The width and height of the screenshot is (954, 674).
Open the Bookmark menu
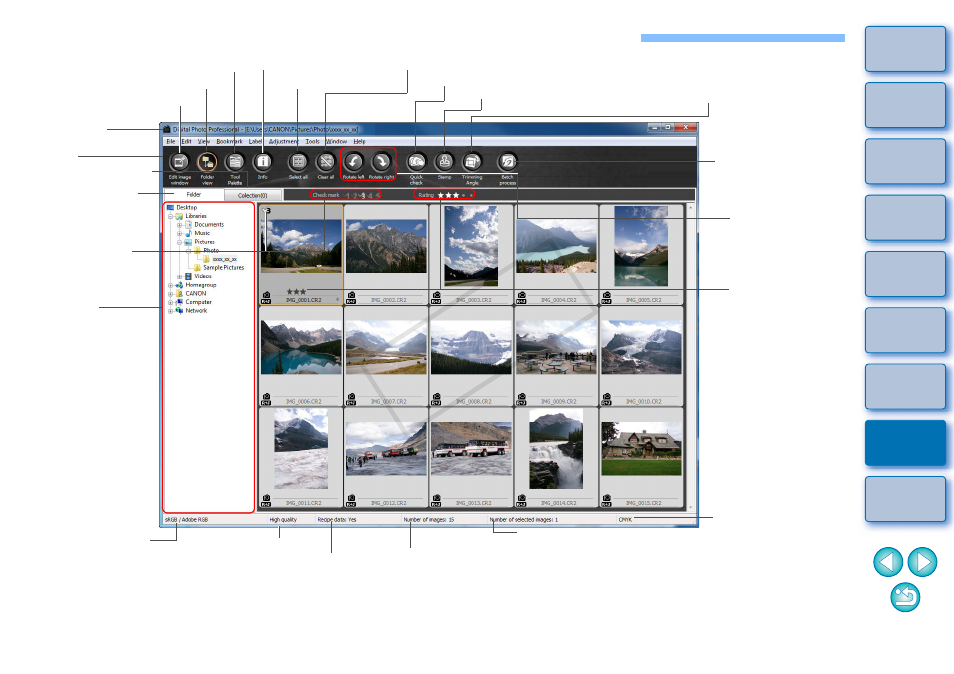coord(229,141)
